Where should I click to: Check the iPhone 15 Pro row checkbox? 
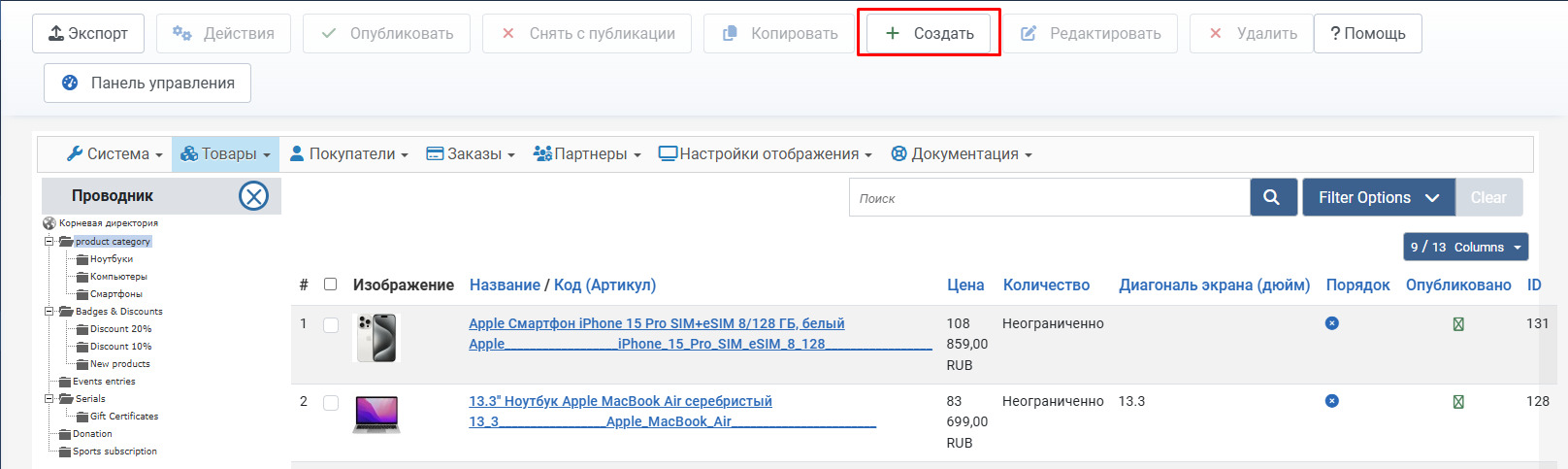tap(331, 325)
